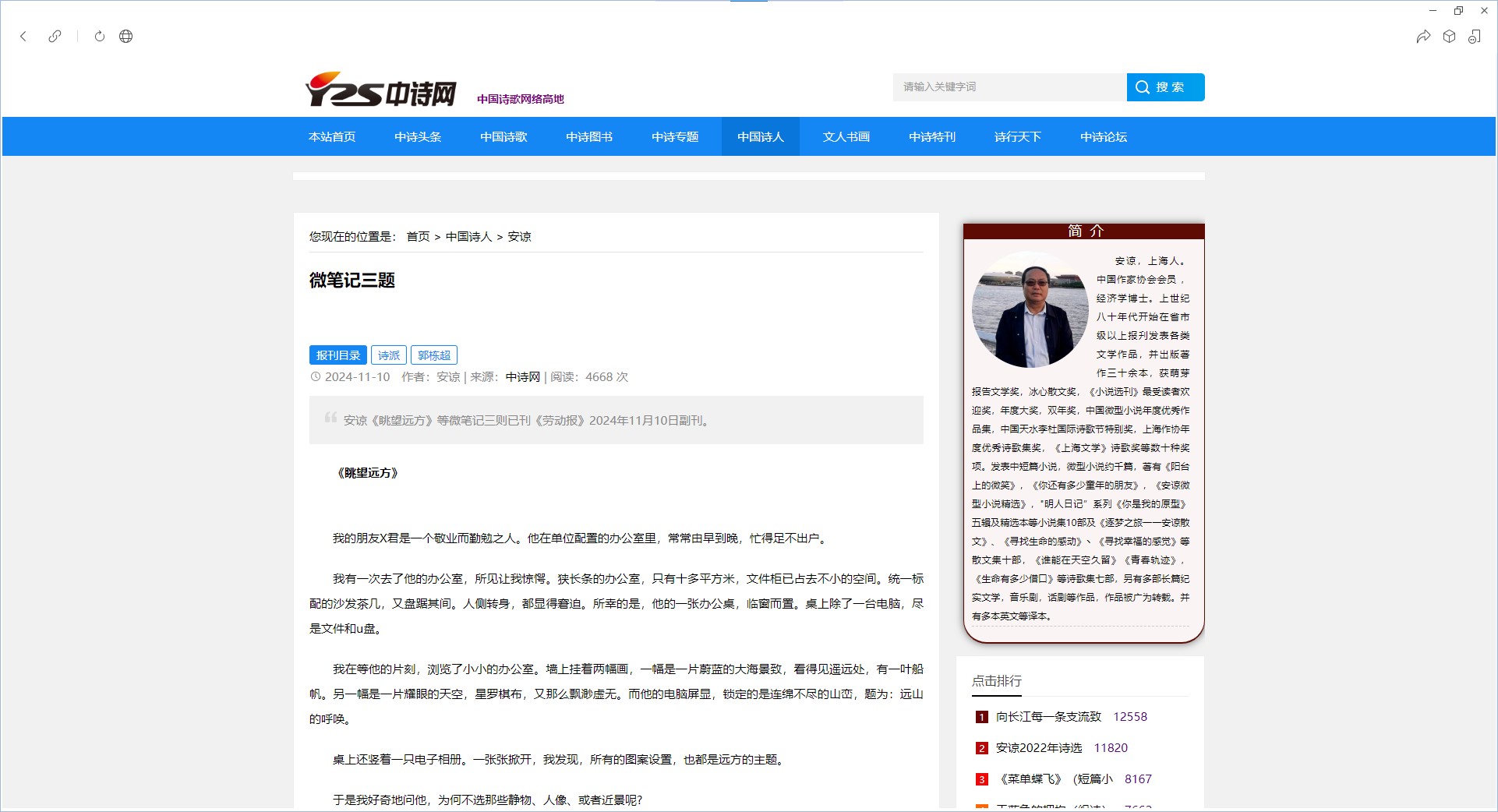Click the rightmost toolbar icon beside the cube

coord(1474,37)
